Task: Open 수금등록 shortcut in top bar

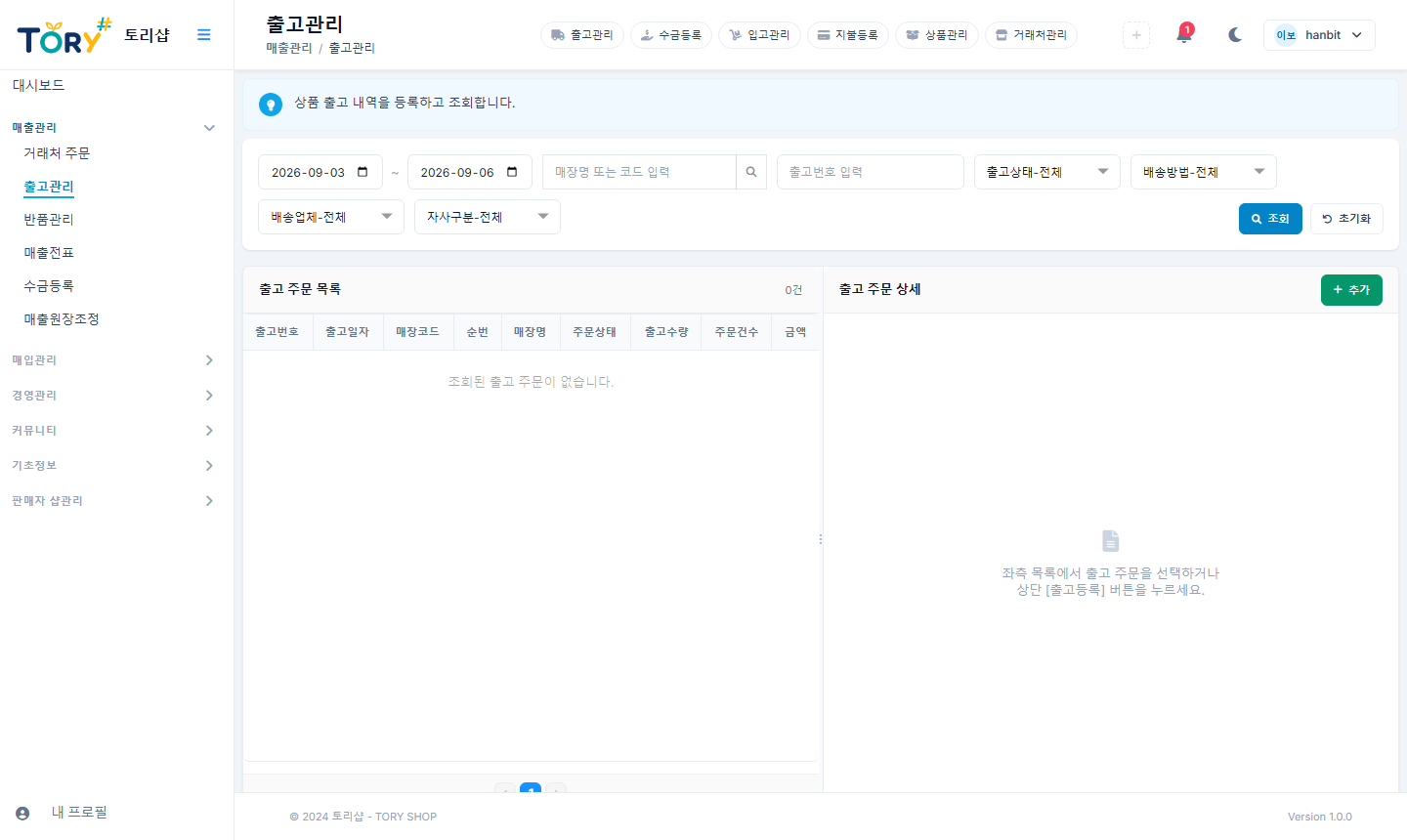Action: click(671, 35)
